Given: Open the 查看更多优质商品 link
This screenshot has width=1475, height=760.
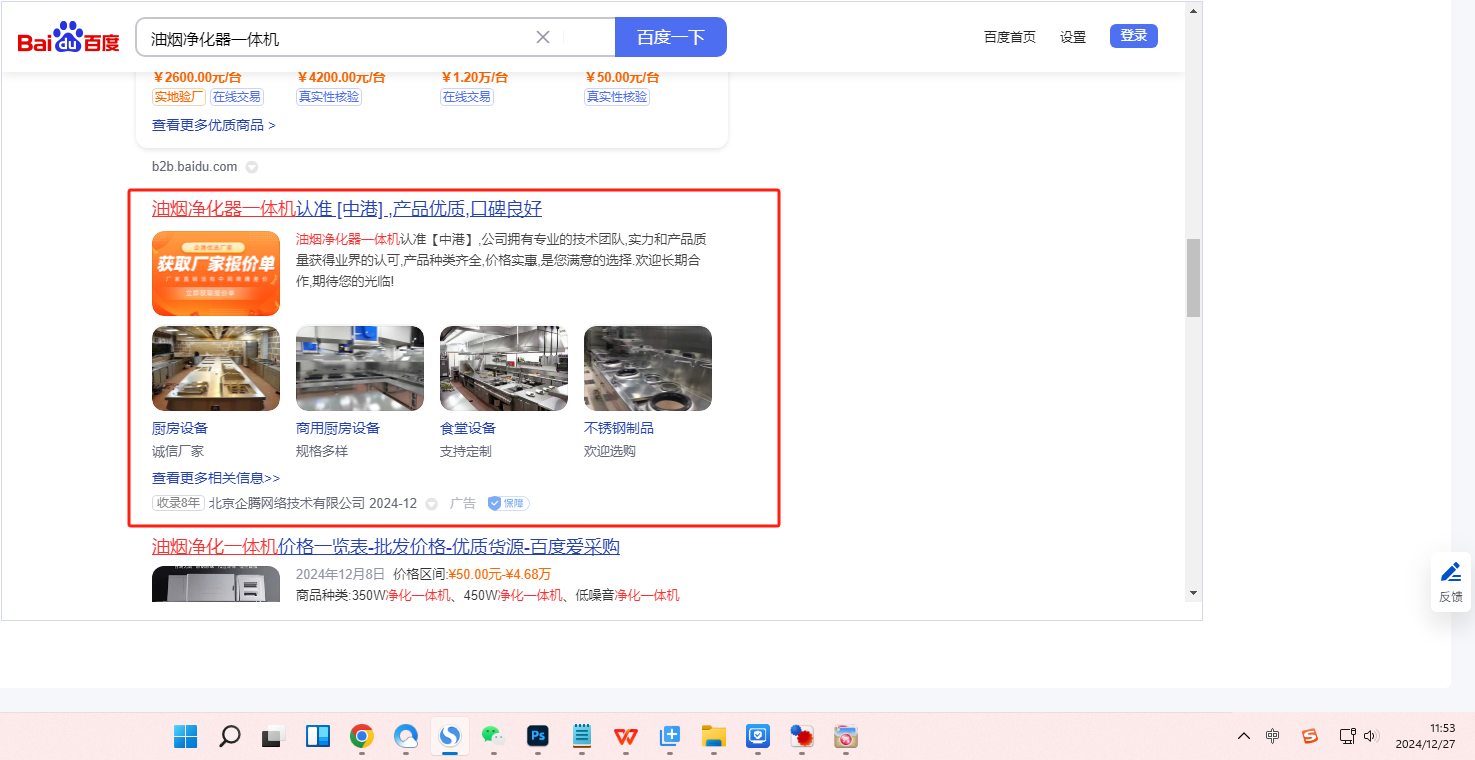Looking at the screenshot, I should click(213, 125).
